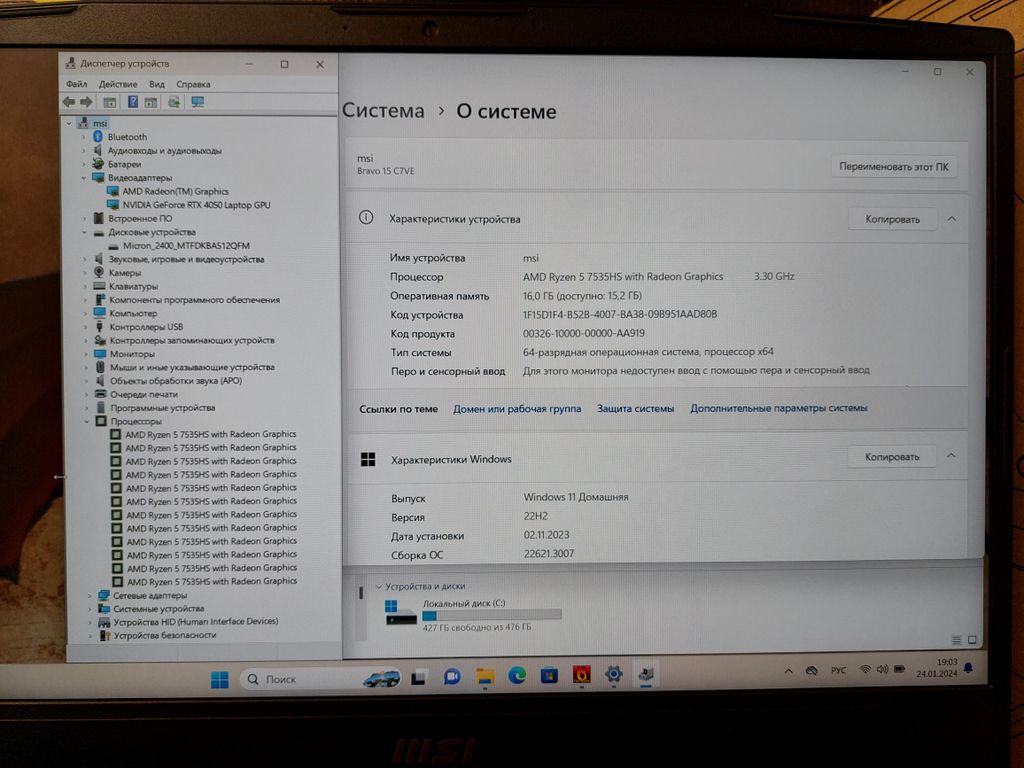Open the Windows Start button on the taskbar
Image resolution: width=1024 pixels, height=768 pixels.
[x=220, y=680]
